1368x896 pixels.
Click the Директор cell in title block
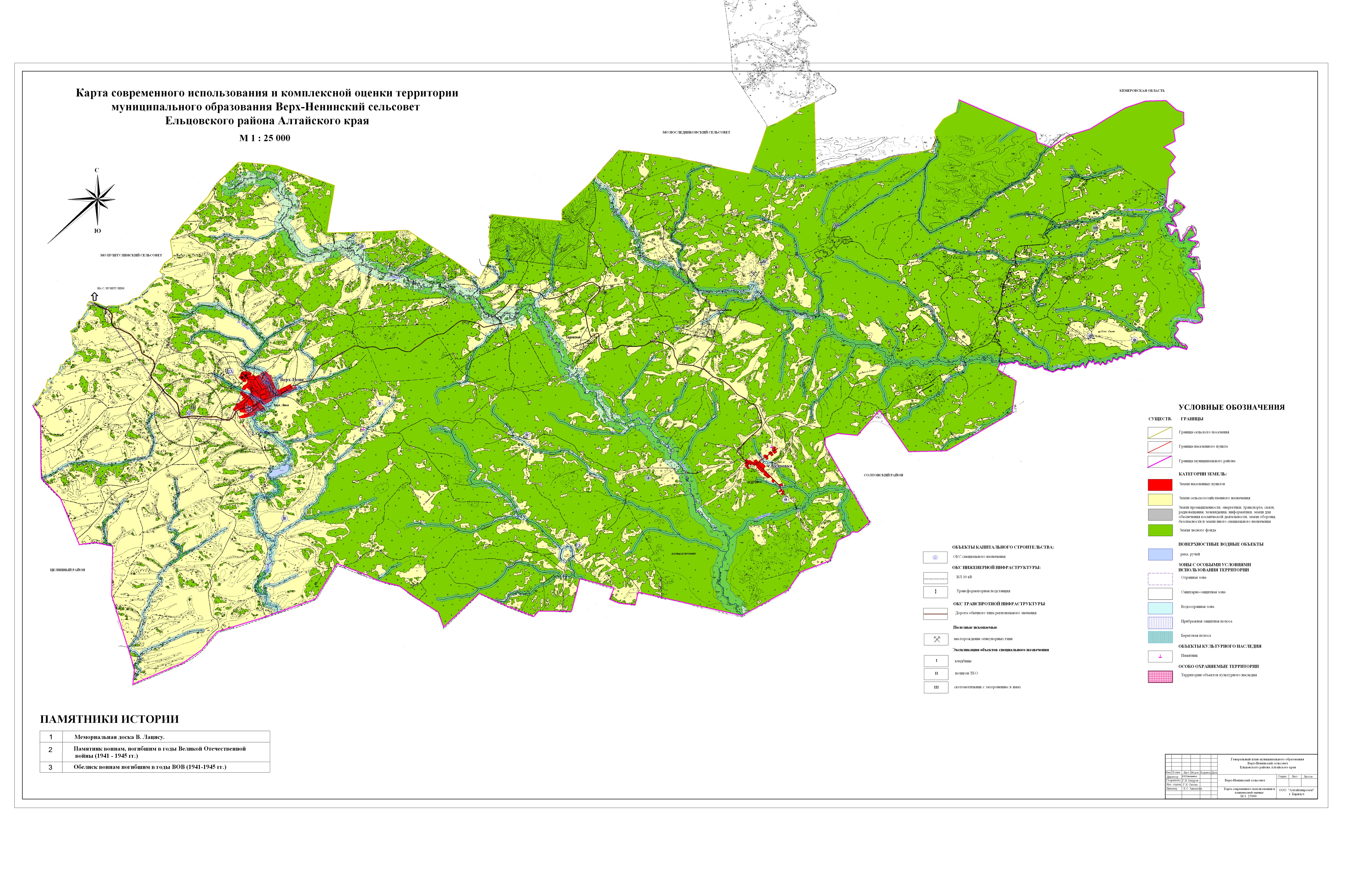(1174, 776)
